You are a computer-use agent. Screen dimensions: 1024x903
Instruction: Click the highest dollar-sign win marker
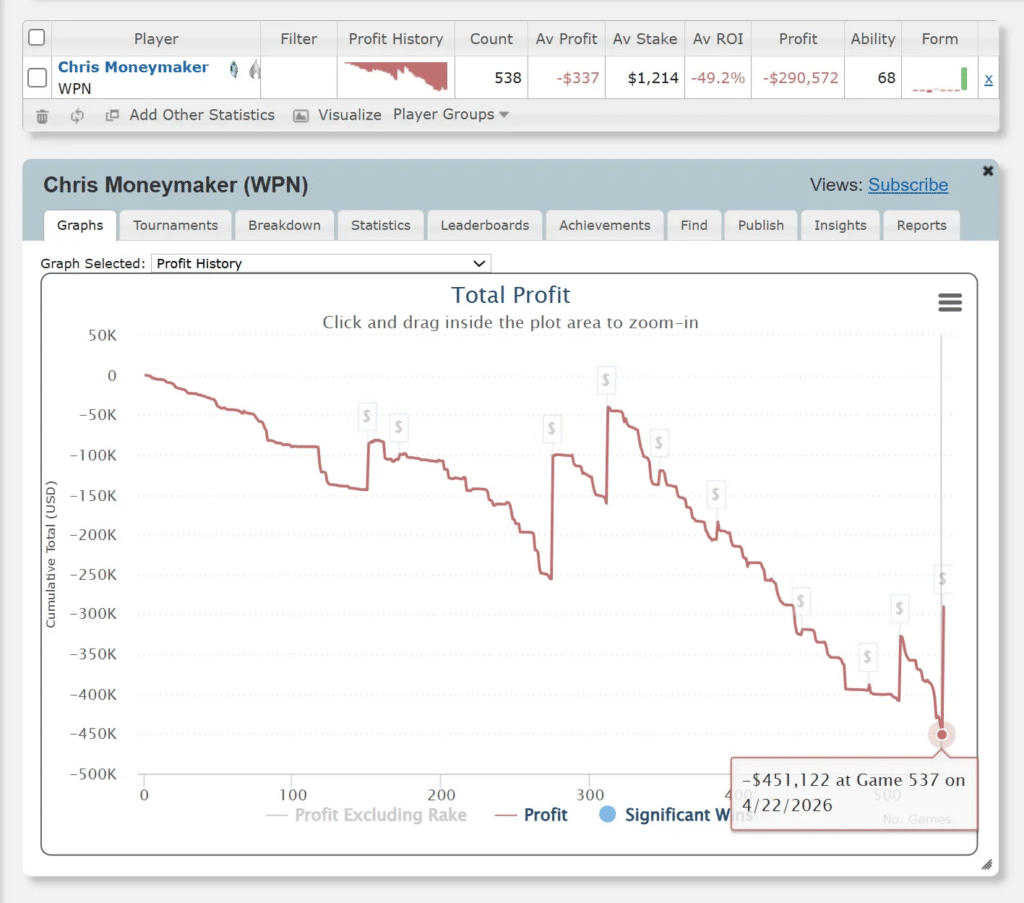pyautogui.click(x=606, y=381)
